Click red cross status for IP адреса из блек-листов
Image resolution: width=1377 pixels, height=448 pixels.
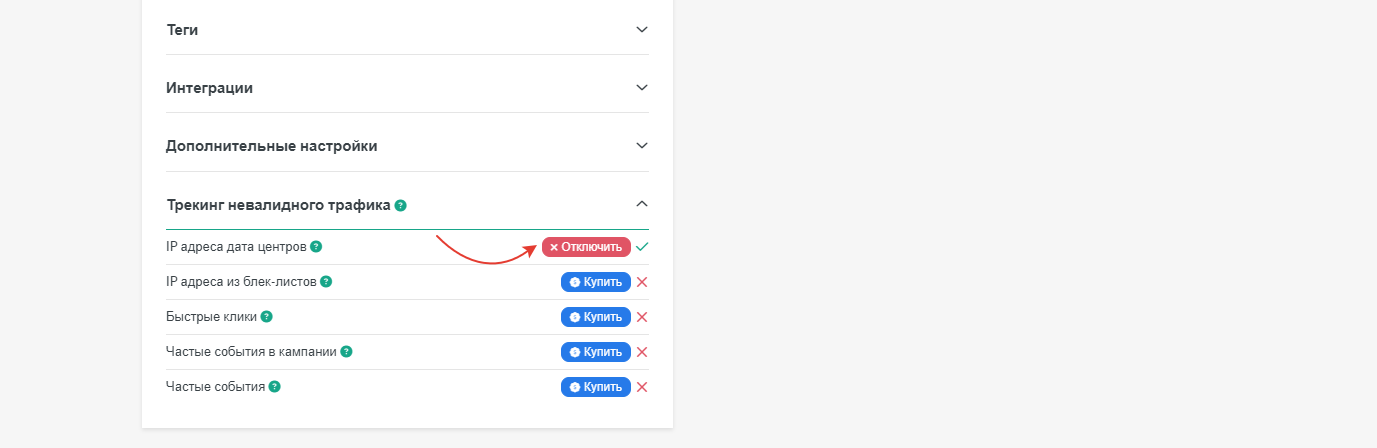pyautogui.click(x=642, y=282)
